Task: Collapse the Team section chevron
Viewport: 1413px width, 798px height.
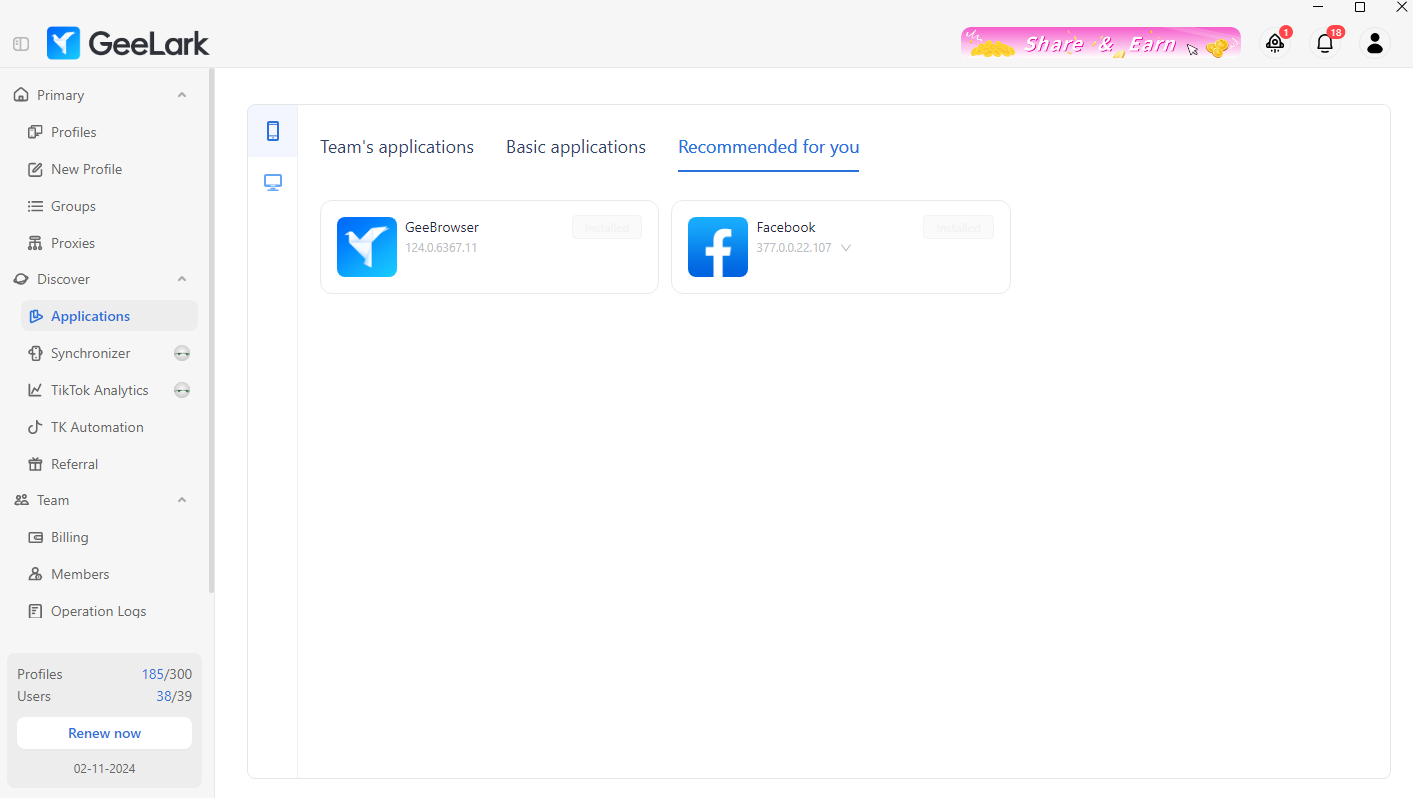Action: coord(182,500)
